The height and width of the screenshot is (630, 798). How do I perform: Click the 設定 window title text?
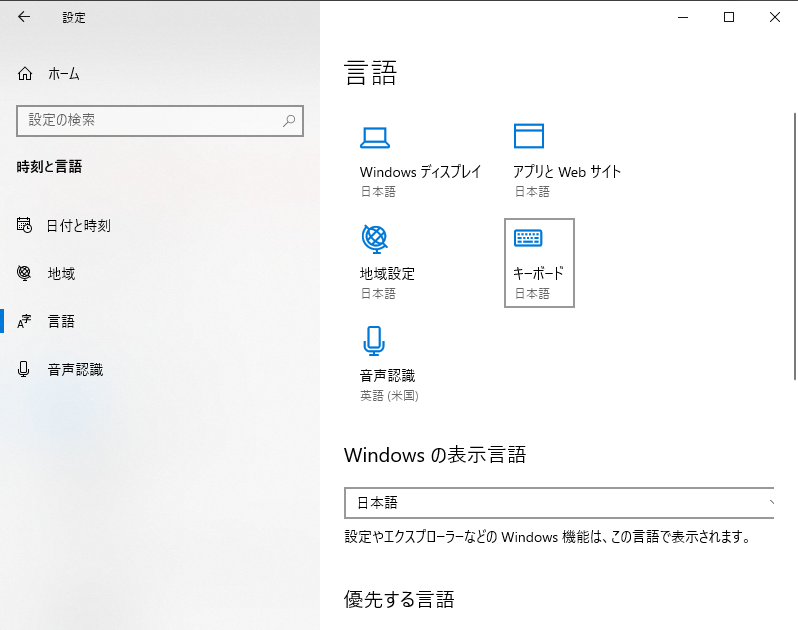tap(74, 18)
